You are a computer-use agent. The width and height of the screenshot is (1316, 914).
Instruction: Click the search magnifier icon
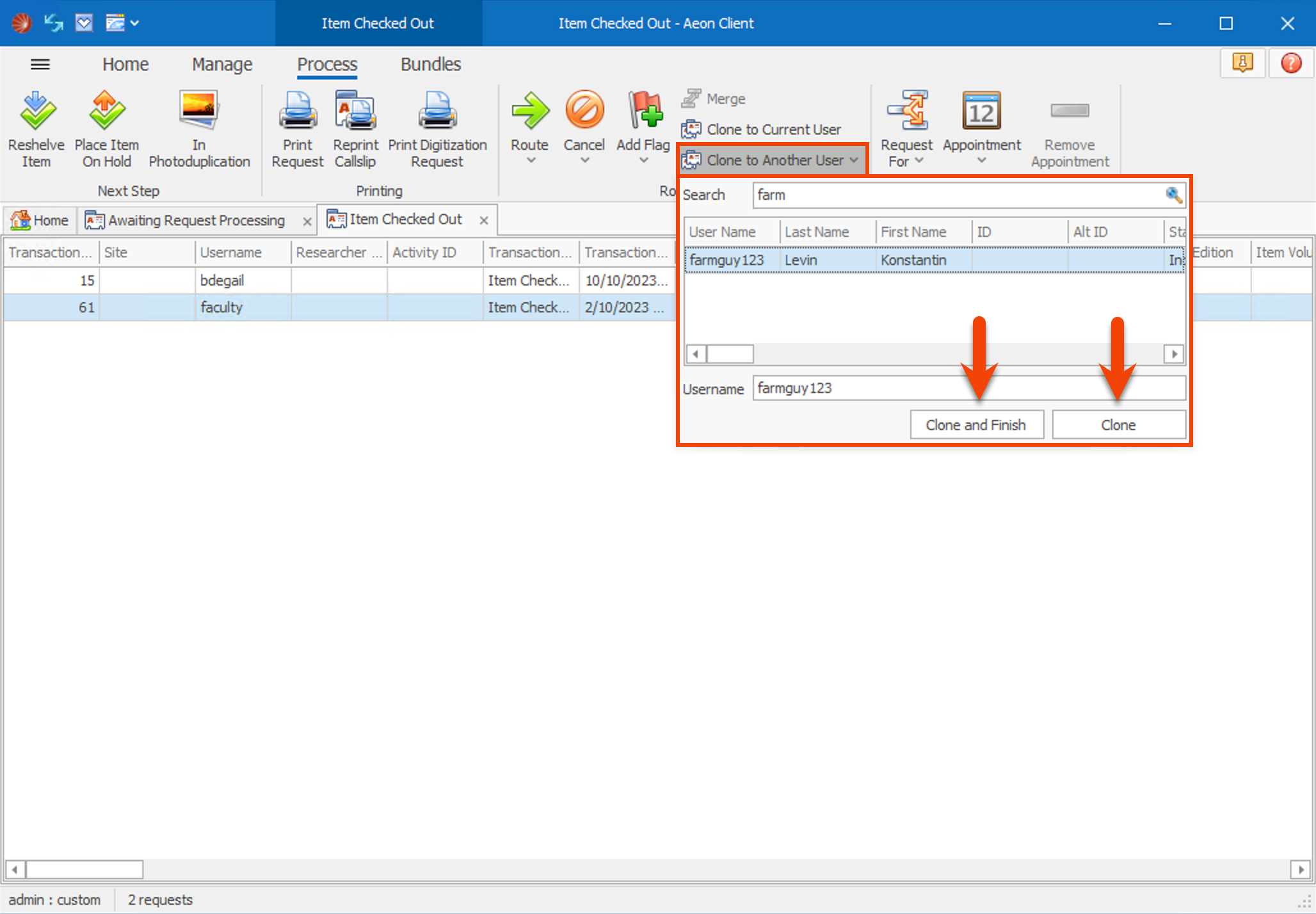(1173, 195)
